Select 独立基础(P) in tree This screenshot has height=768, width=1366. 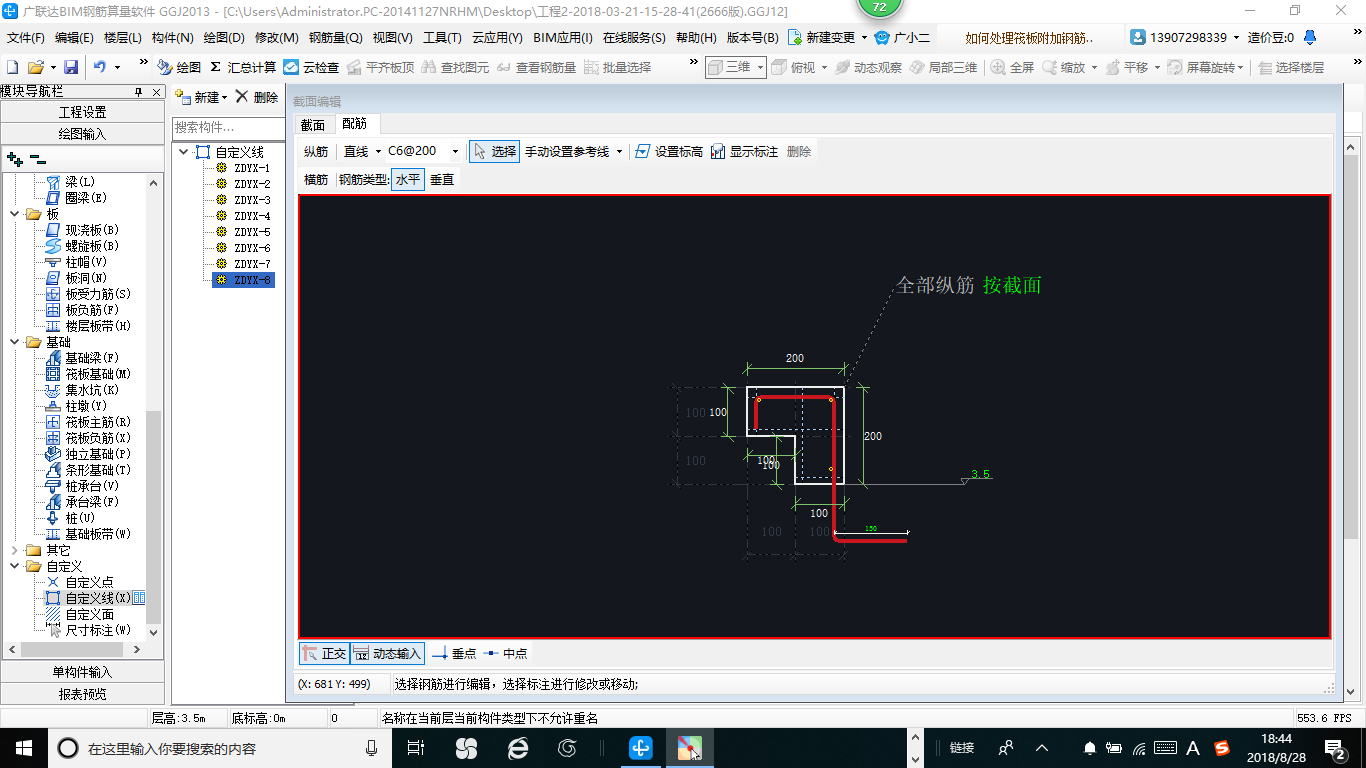(88, 454)
